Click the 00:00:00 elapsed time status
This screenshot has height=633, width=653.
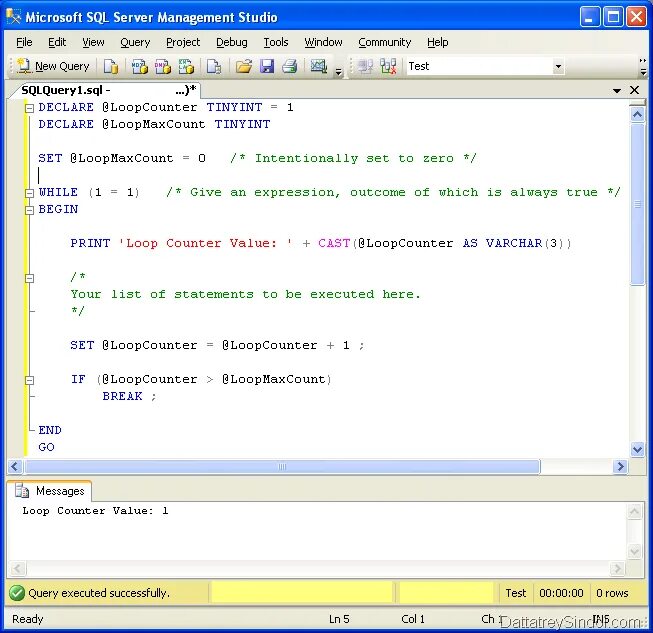(x=561, y=593)
